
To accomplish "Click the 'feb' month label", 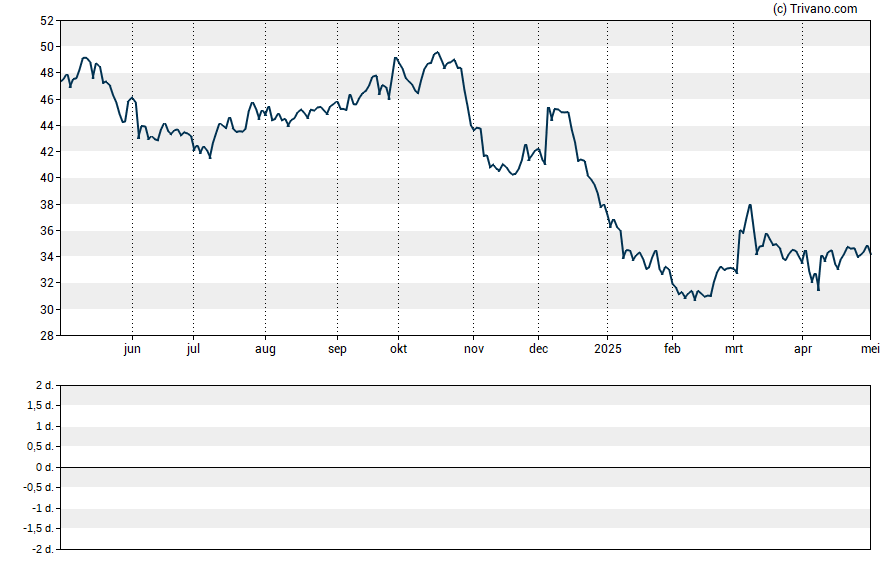I will click(x=672, y=349).
